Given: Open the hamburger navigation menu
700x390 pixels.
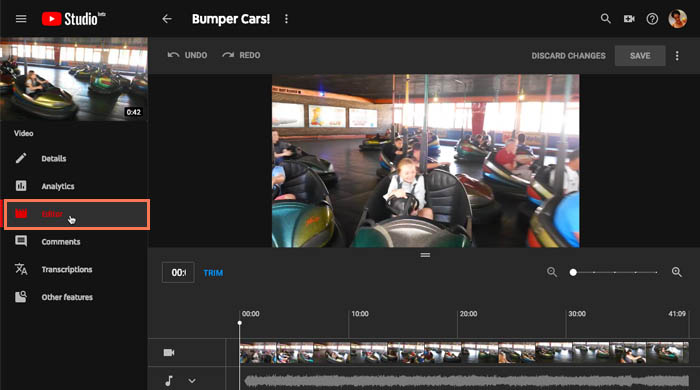Looking at the screenshot, I should 21,19.
